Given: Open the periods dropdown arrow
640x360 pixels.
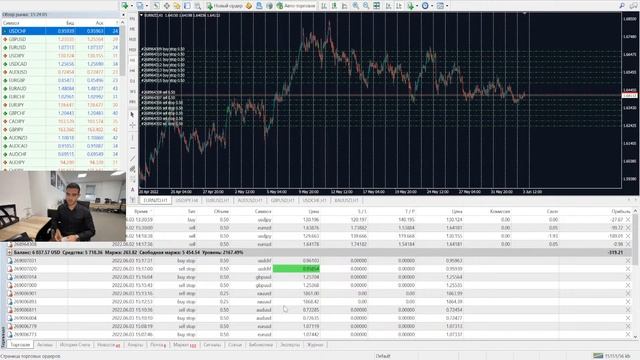Looking at the screenshot, I should tap(432, 6).
